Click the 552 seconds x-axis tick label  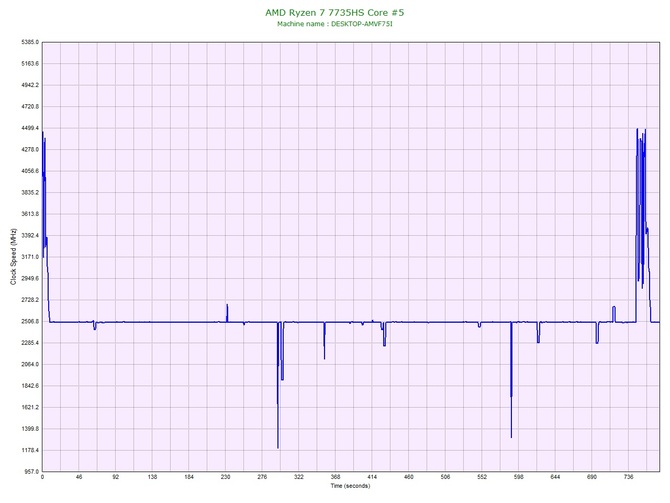coord(482,477)
